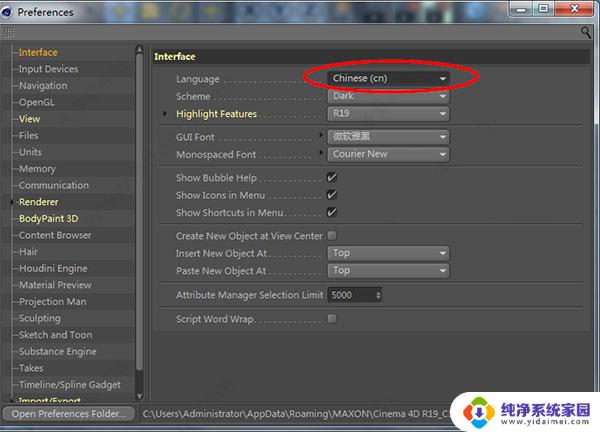This screenshot has width=600, height=432.
Task: Click the category list scroll up arrow
Action: [139, 50]
